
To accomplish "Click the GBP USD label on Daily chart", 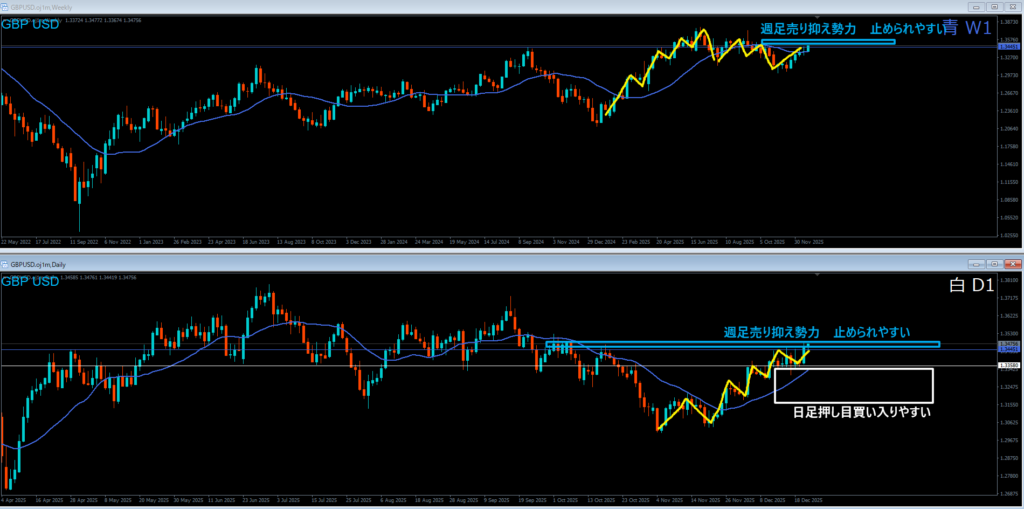I will click(x=30, y=281).
